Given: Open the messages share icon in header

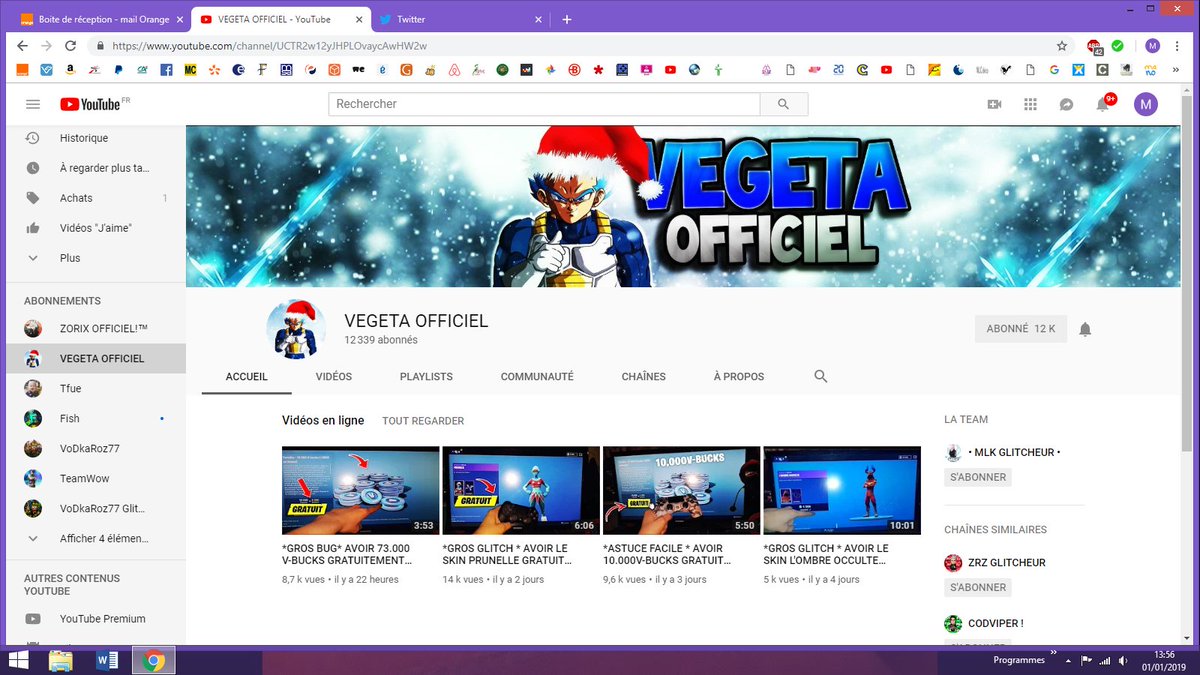Looking at the screenshot, I should pyautogui.click(x=1067, y=104).
